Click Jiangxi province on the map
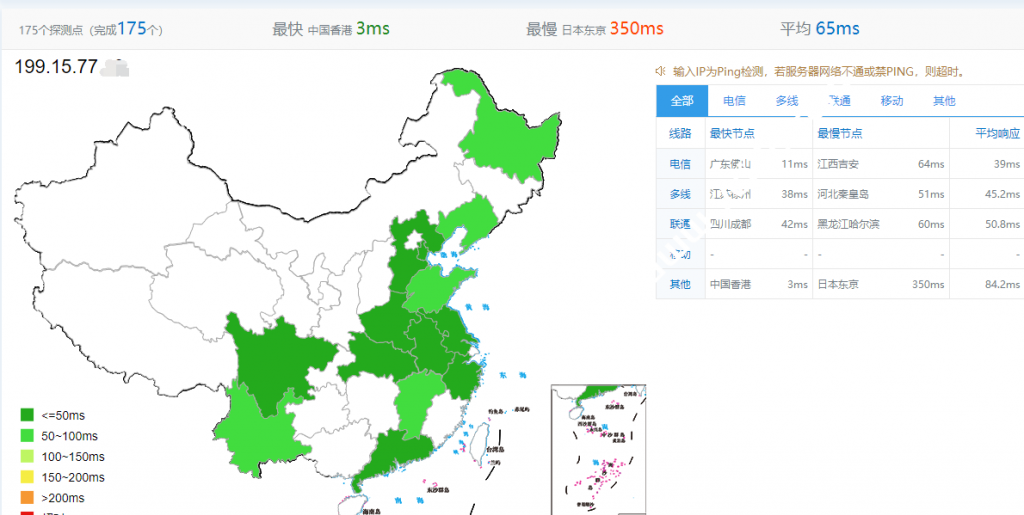This screenshot has height=515, width=1024. [415, 401]
